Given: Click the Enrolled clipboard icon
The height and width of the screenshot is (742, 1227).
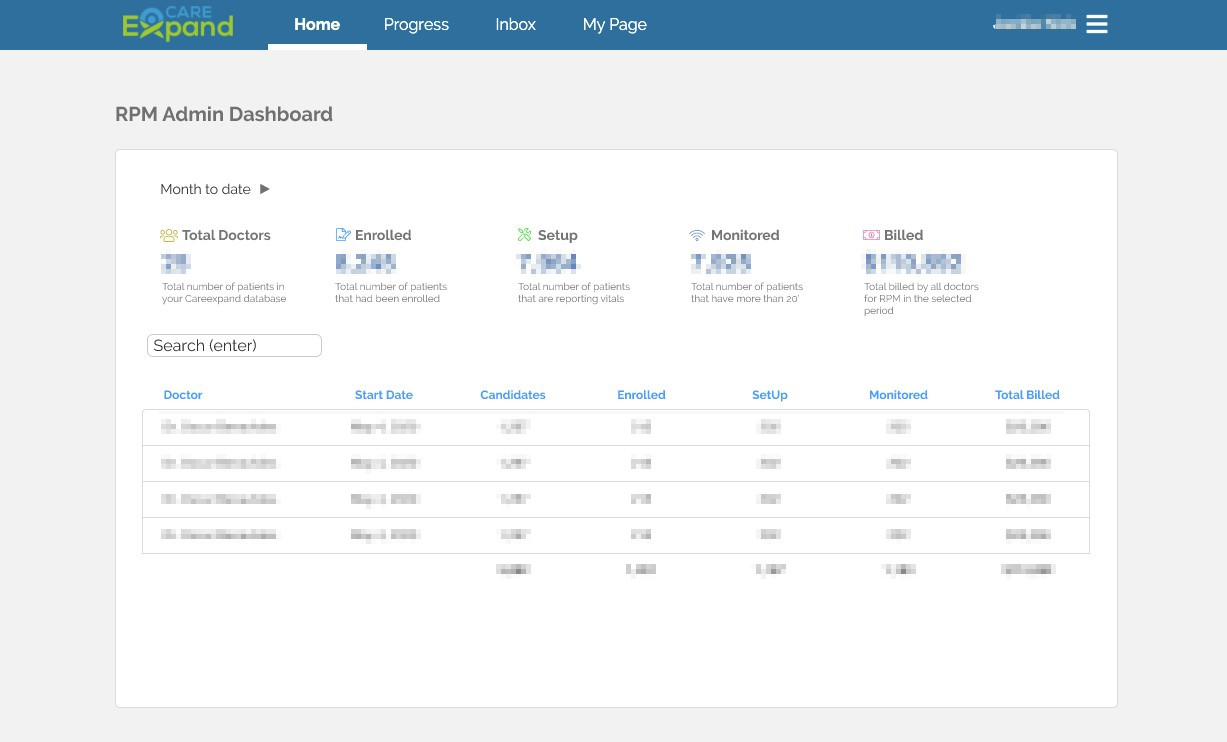Looking at the screenshot, I should click(343, 235).
